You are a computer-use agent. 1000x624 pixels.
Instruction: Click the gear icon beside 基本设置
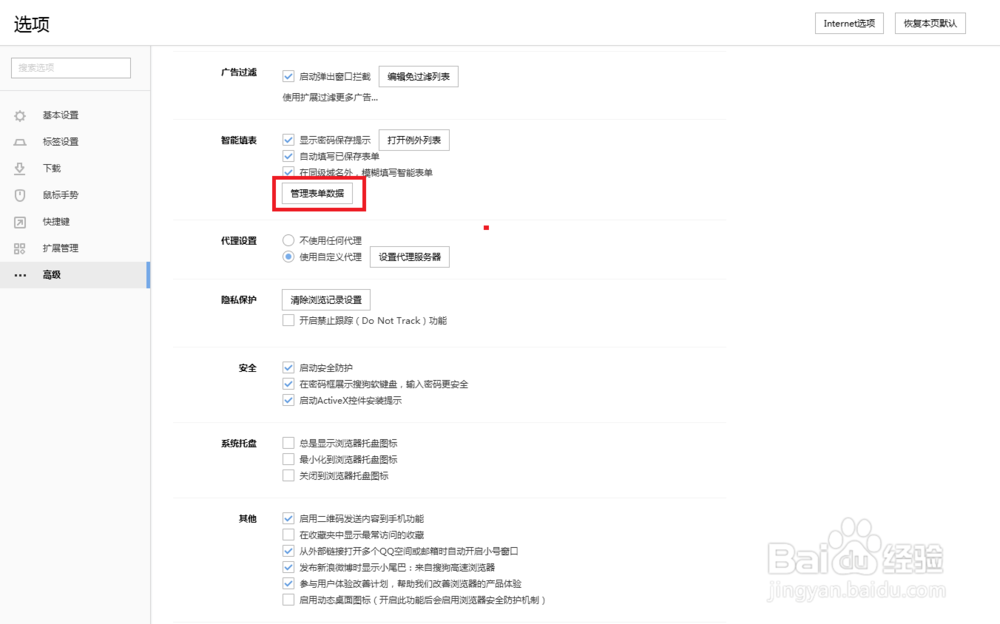[19, 115]
